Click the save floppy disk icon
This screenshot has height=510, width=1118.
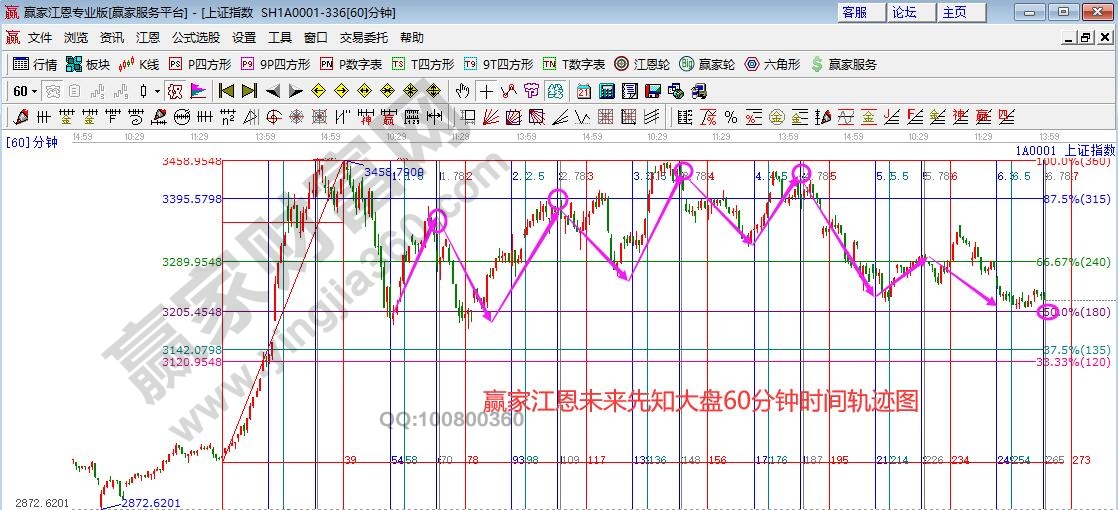(653, 91)
